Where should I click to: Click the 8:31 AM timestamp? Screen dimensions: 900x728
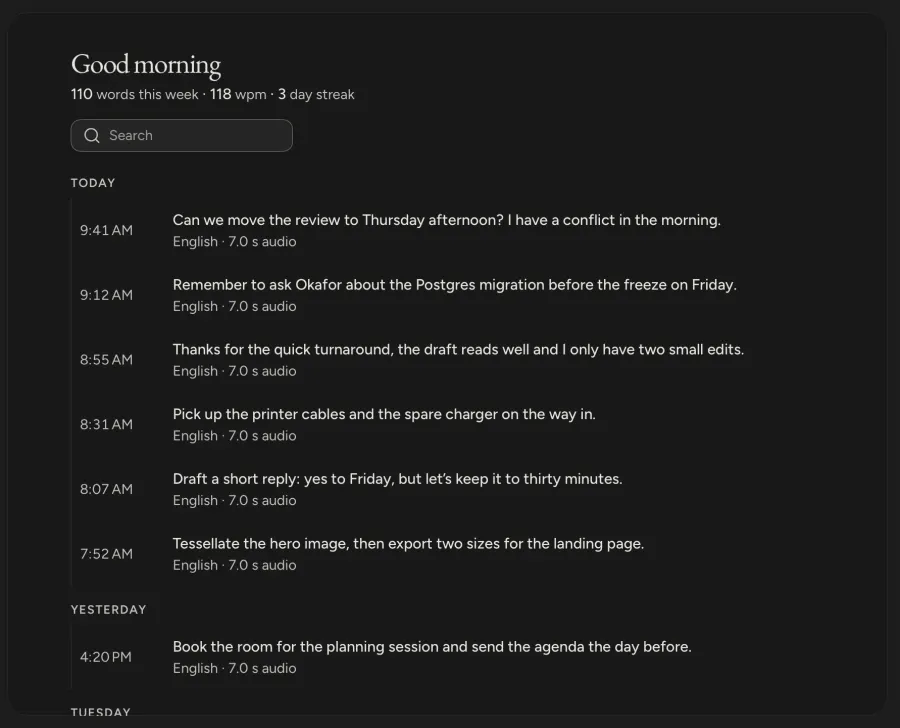[106, 424]
